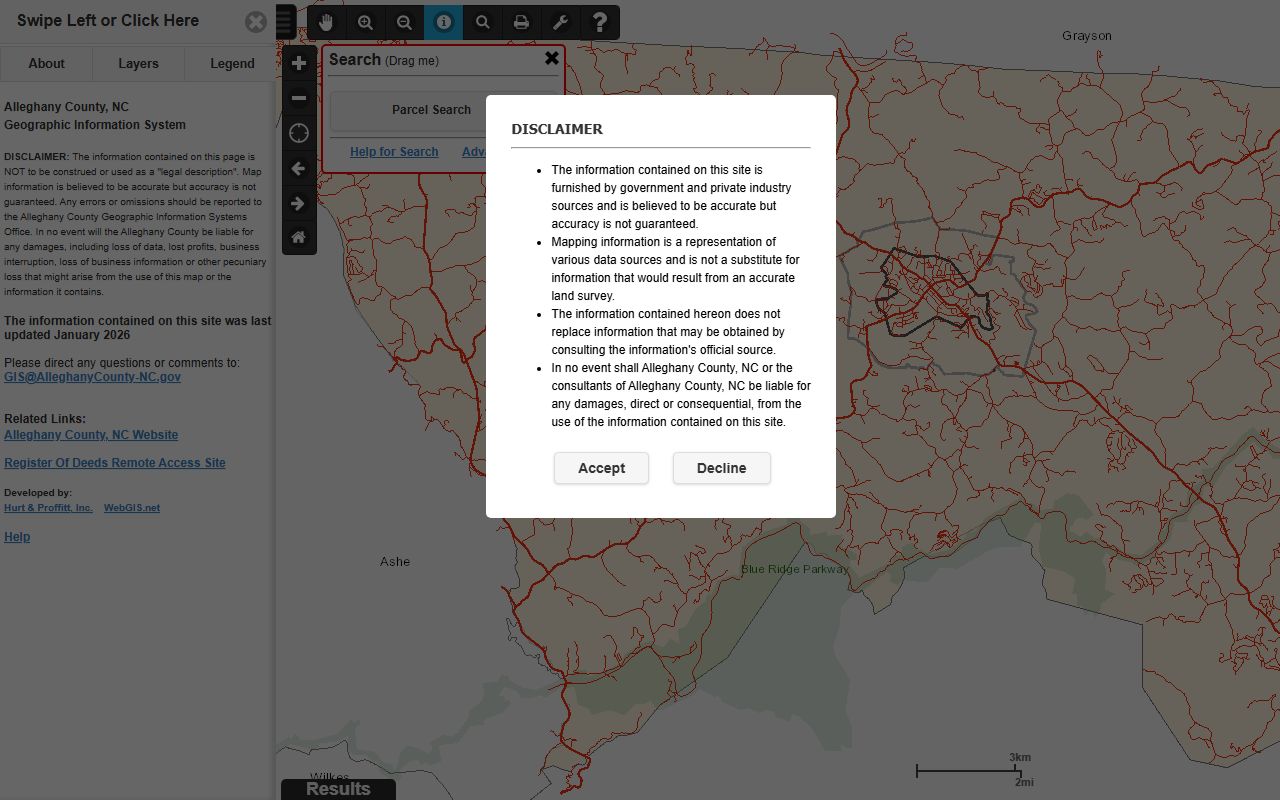
Task: Open Register Of Deeds Remote Access Site
Action: click(115, 463)
